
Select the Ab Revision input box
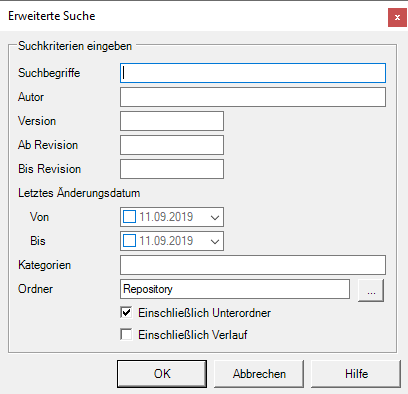click(172, 145)
